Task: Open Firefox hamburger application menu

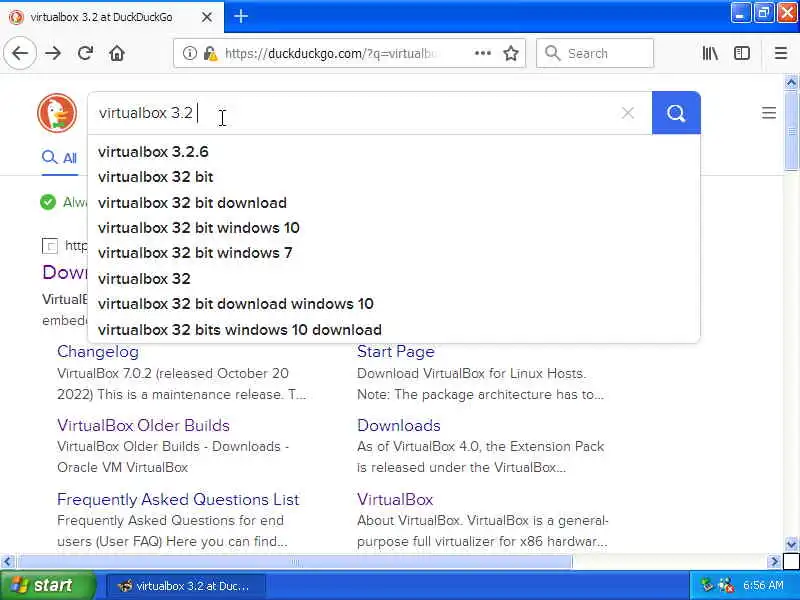Action: 781,53
